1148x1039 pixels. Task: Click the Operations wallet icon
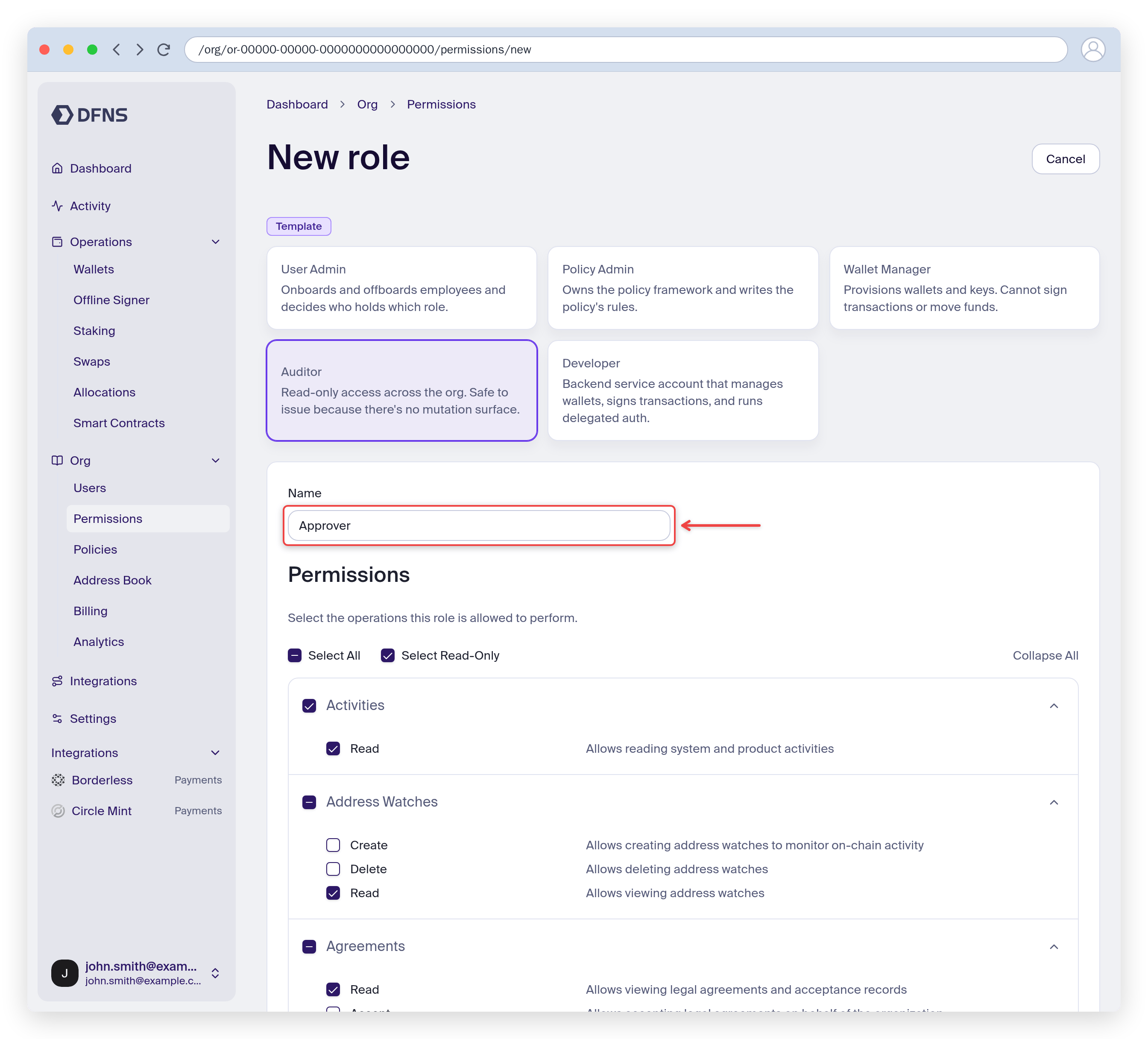[x=57, y=241]
